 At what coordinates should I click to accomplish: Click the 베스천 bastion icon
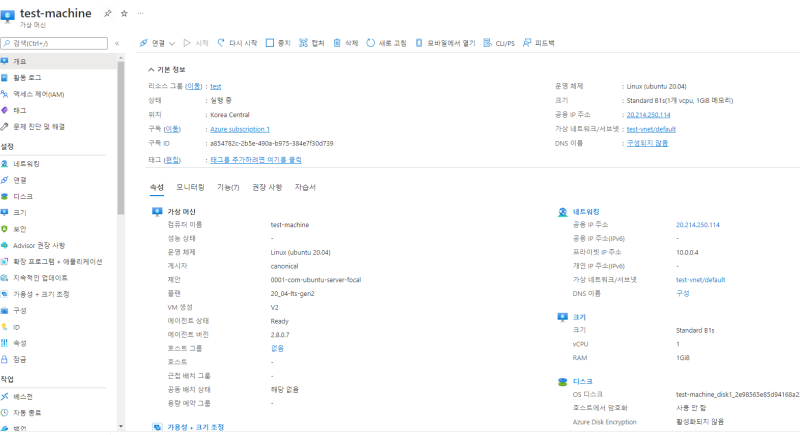point(5,397)
